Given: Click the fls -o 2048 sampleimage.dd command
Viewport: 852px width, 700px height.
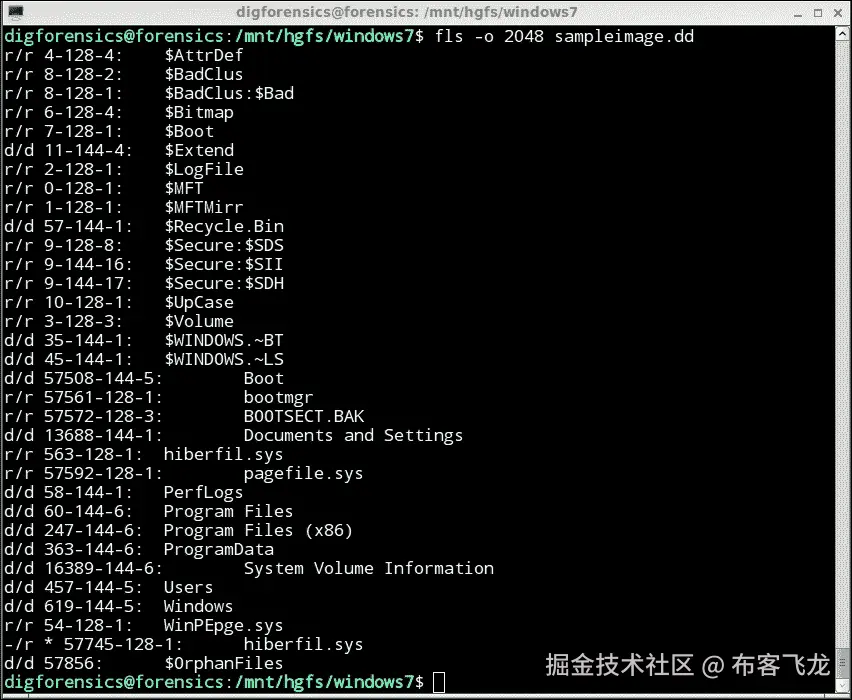Looking at the screenshot, I should tap(564, 36).
